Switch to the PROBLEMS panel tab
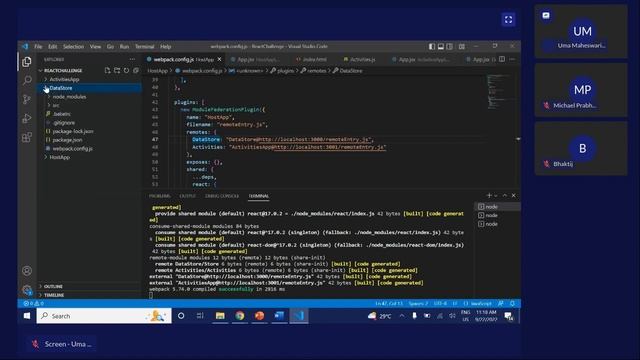The image size is (640, 360). [x=160, y=196]
